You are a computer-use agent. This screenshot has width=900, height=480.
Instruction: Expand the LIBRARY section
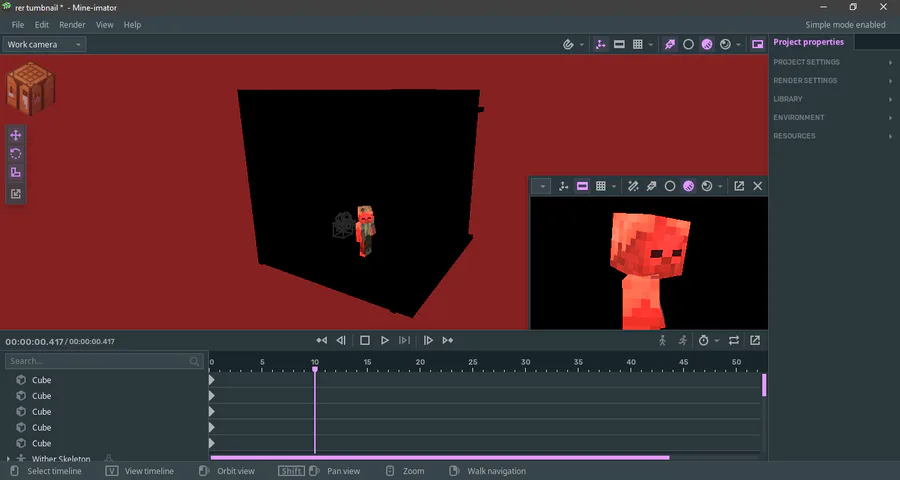[x=833, y=99]
